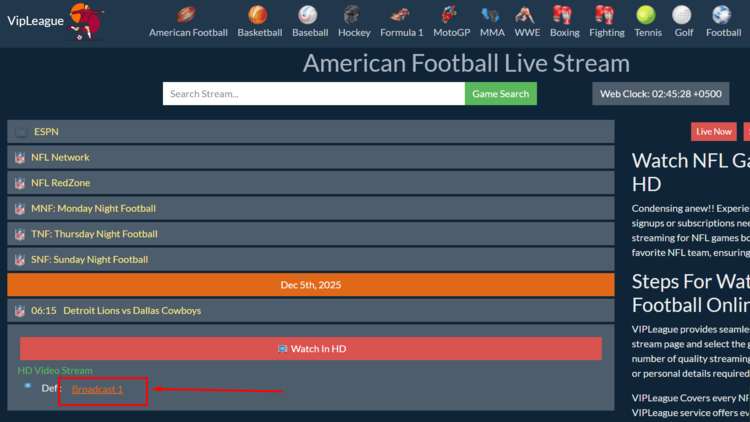
Task: Click the Live Now button
Action: coord(714,132)
